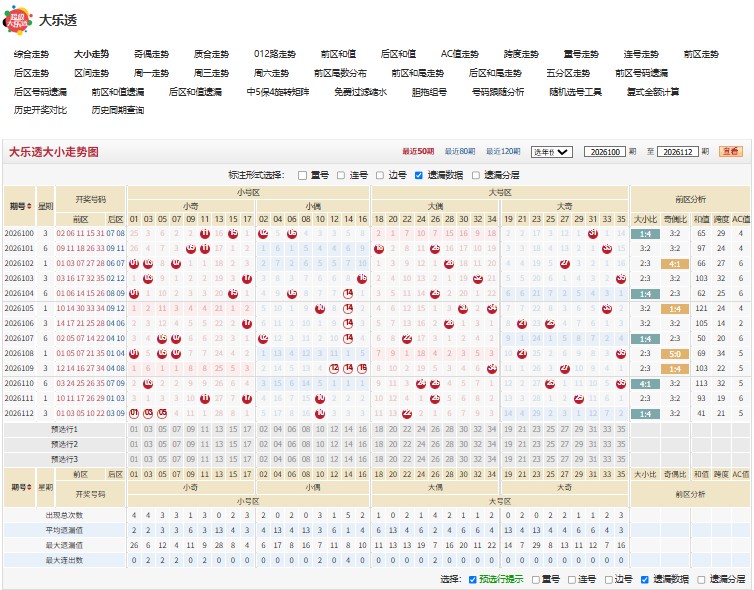
Task: Pick number 07 in 预选行1
Action: tap(176, 429)
